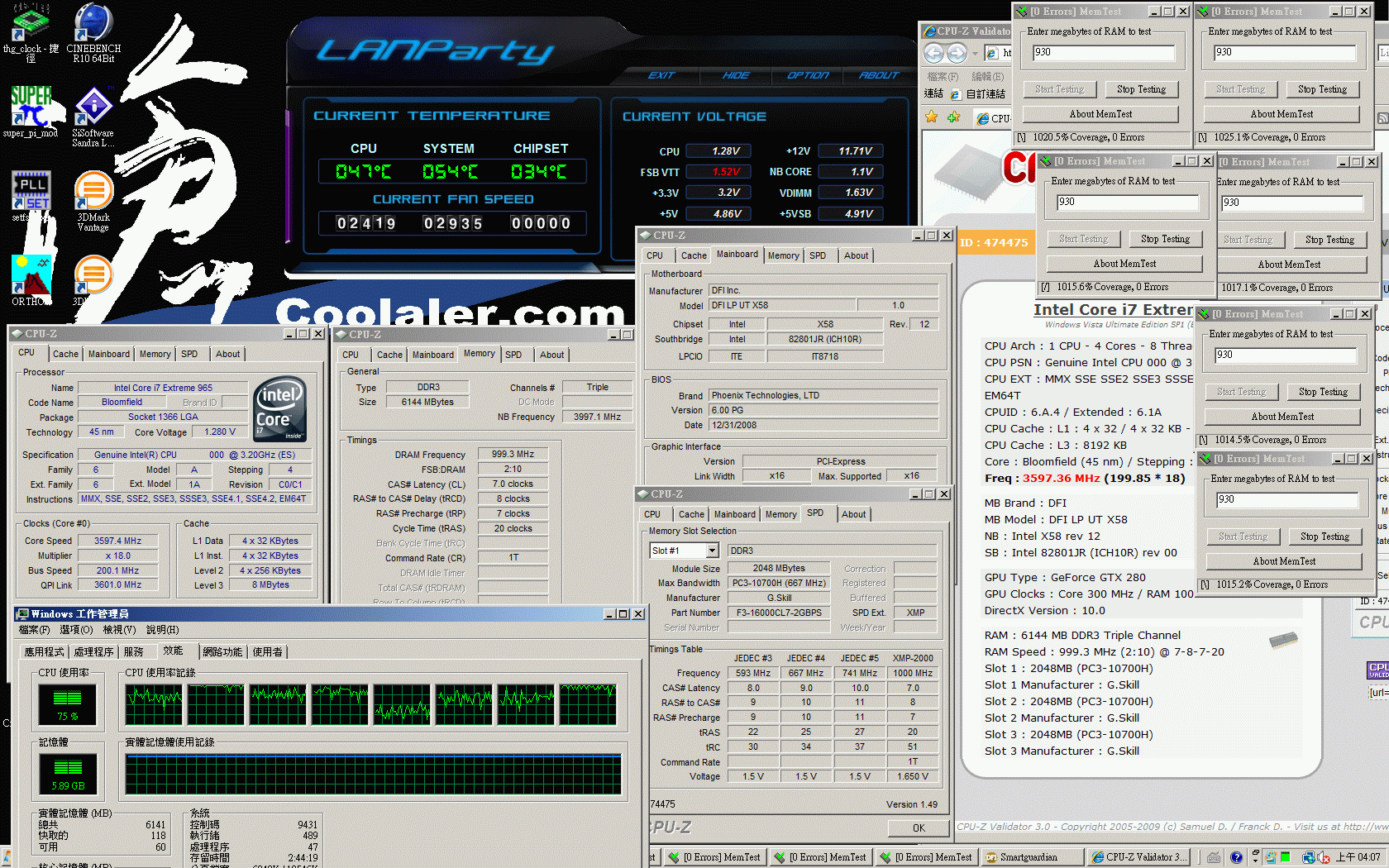1389x868 pixels.
Task: Open the ORTHOS desktop icon
Action: pyautogui.click(x=31, y=279)
